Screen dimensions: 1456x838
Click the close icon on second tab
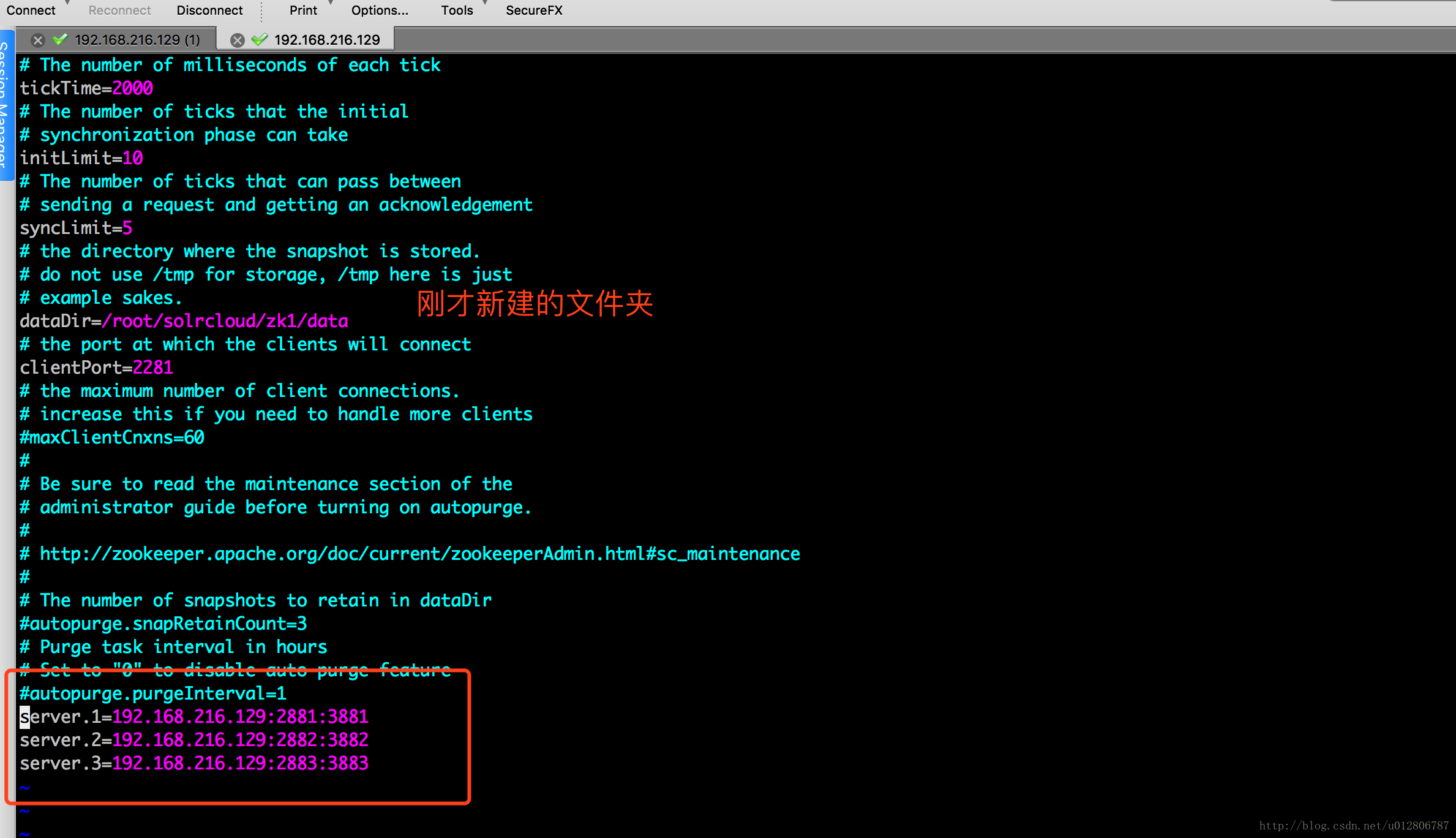pyautogui.click(x=238, y=39)
